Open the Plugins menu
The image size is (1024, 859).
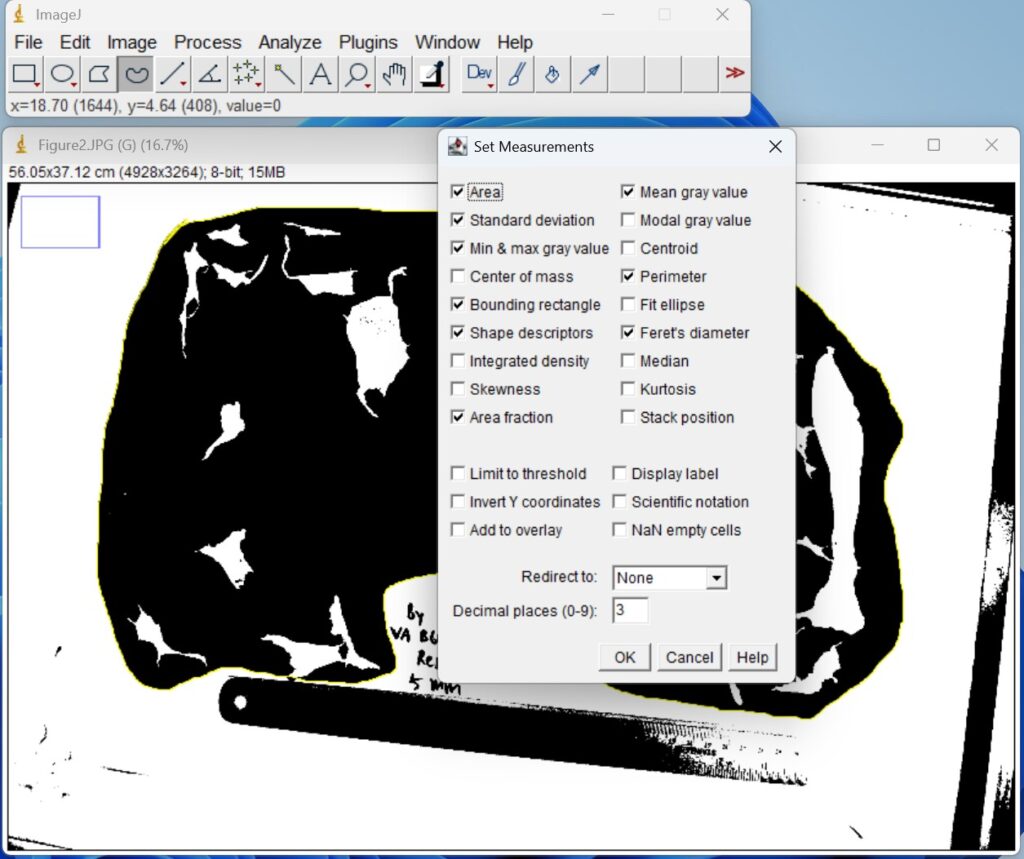[367, 42]
